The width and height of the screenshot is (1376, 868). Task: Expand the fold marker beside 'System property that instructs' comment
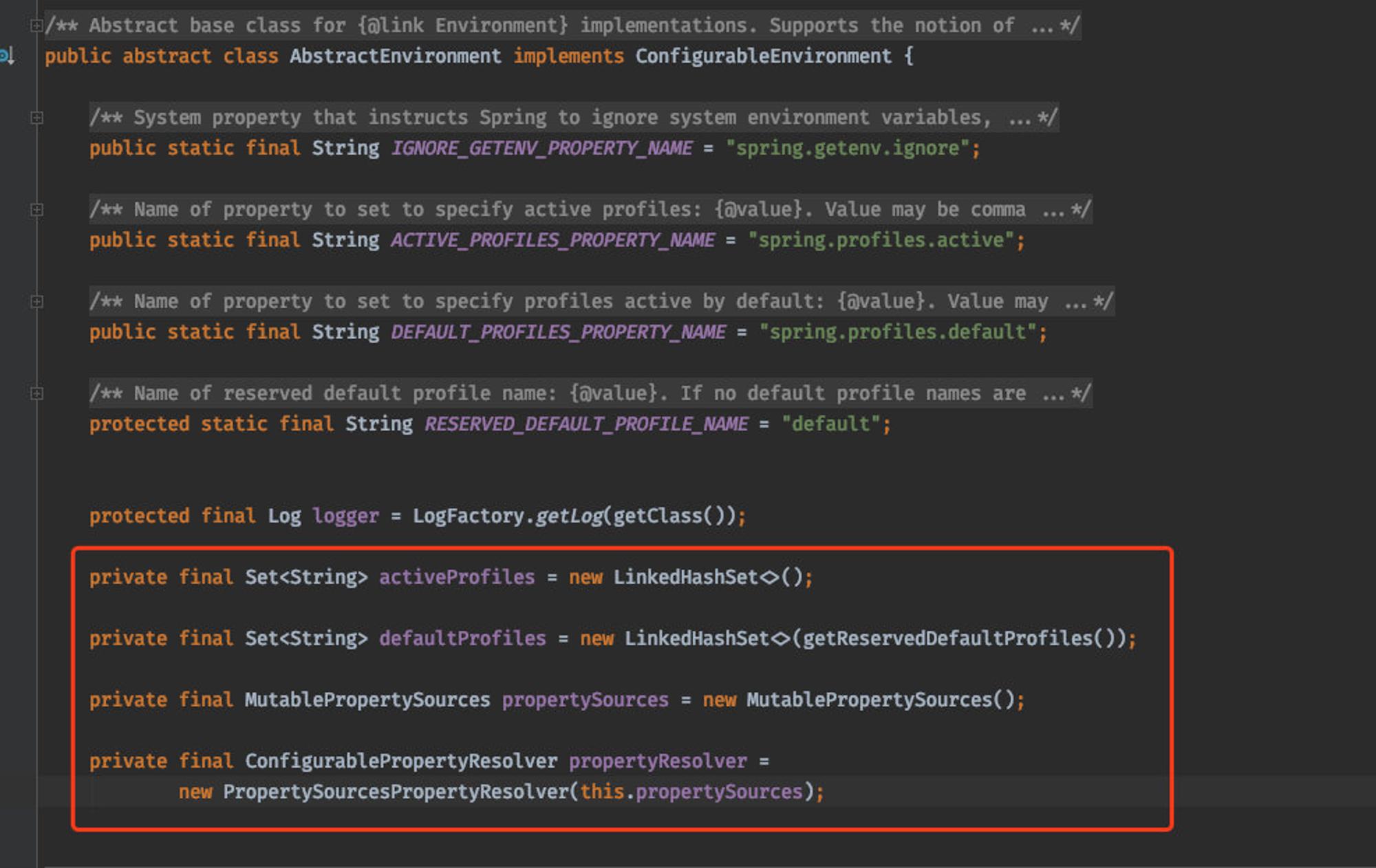36,118
